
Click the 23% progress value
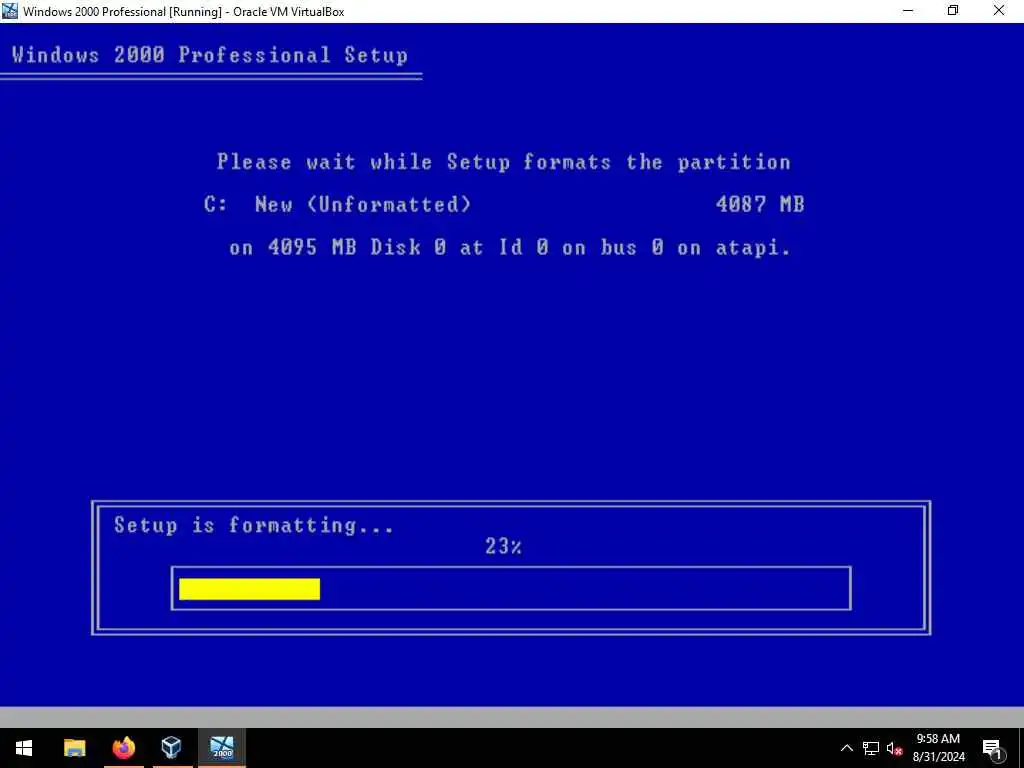click(x=504, y=546)
